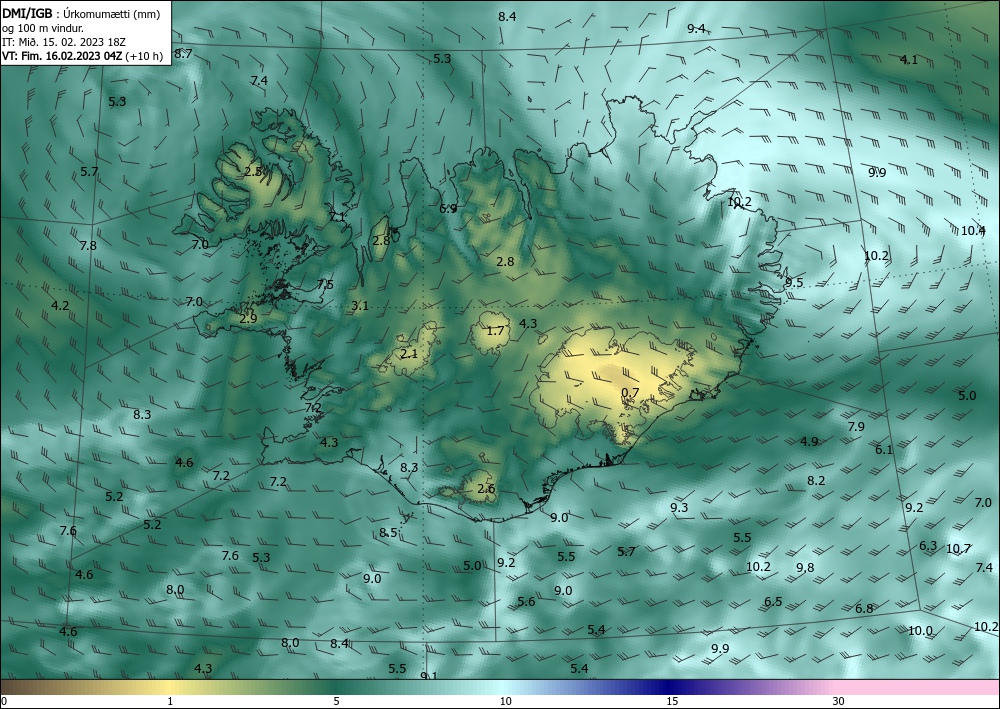Click the 6.1 value on the map
This screenshot has width=1000, height=709.
tap(884, 450)
